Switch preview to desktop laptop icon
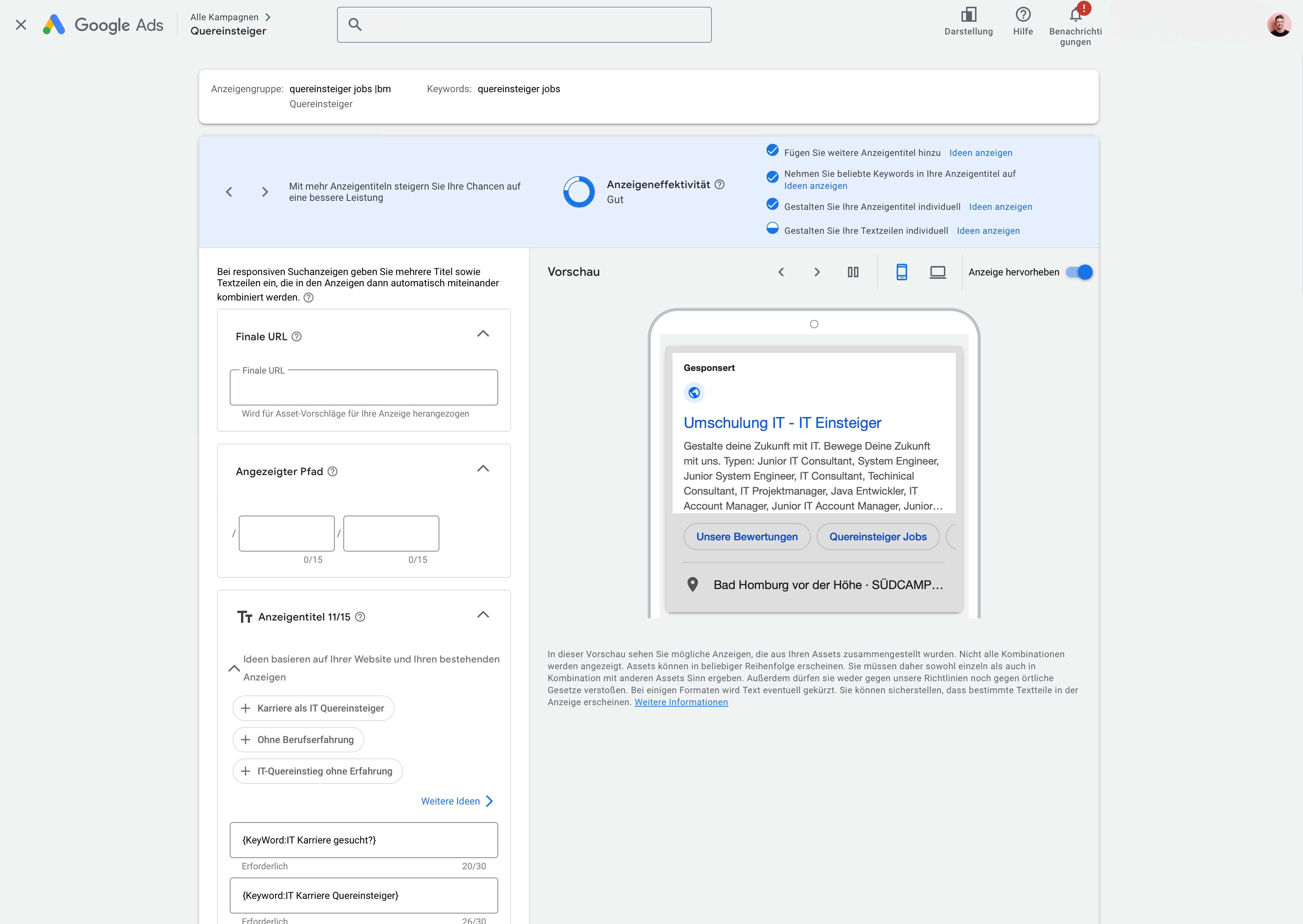The height and width of the screenshot is (924, 1303). 938,272
